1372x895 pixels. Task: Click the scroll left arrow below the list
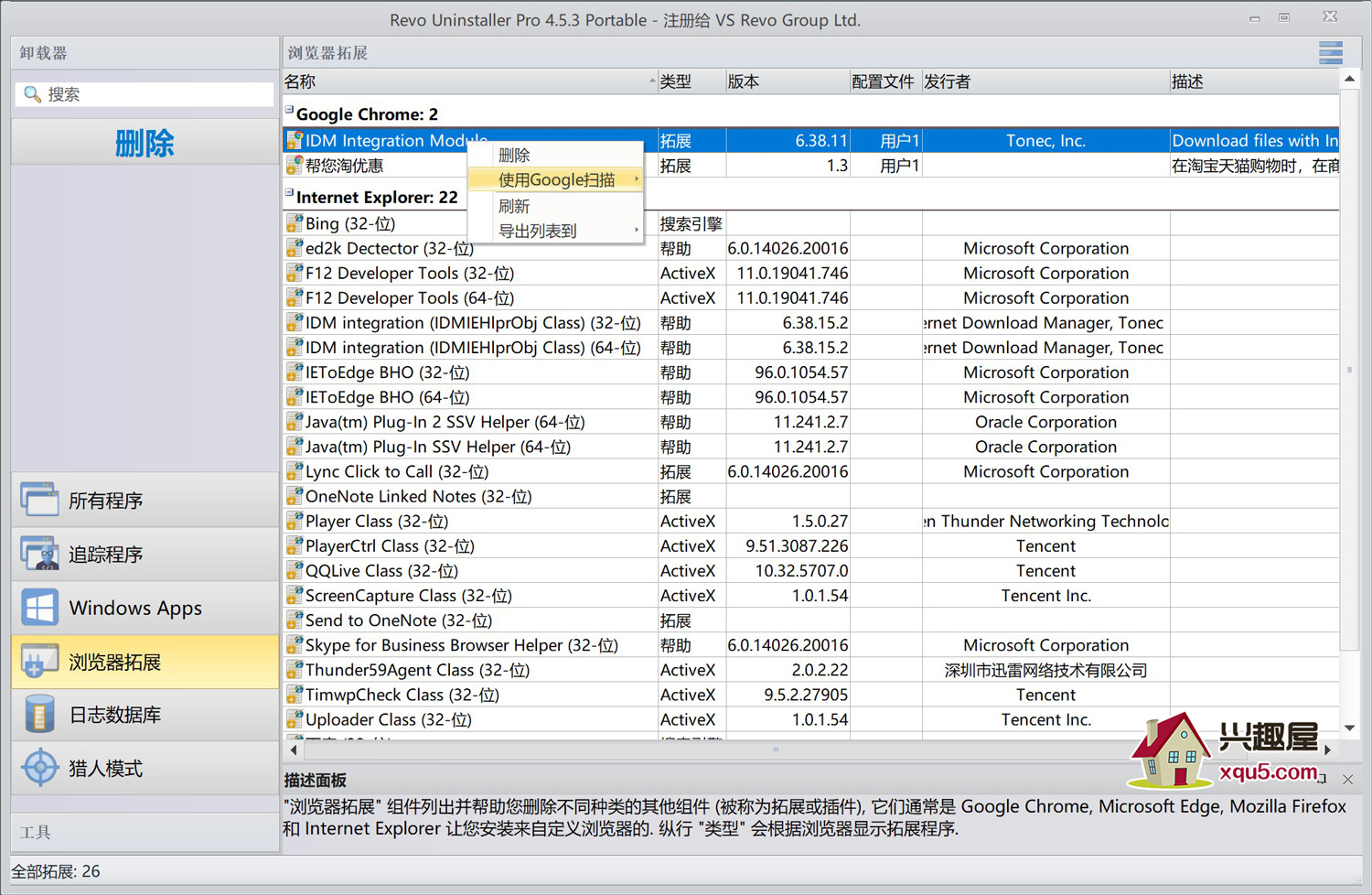tap(294, 749)
